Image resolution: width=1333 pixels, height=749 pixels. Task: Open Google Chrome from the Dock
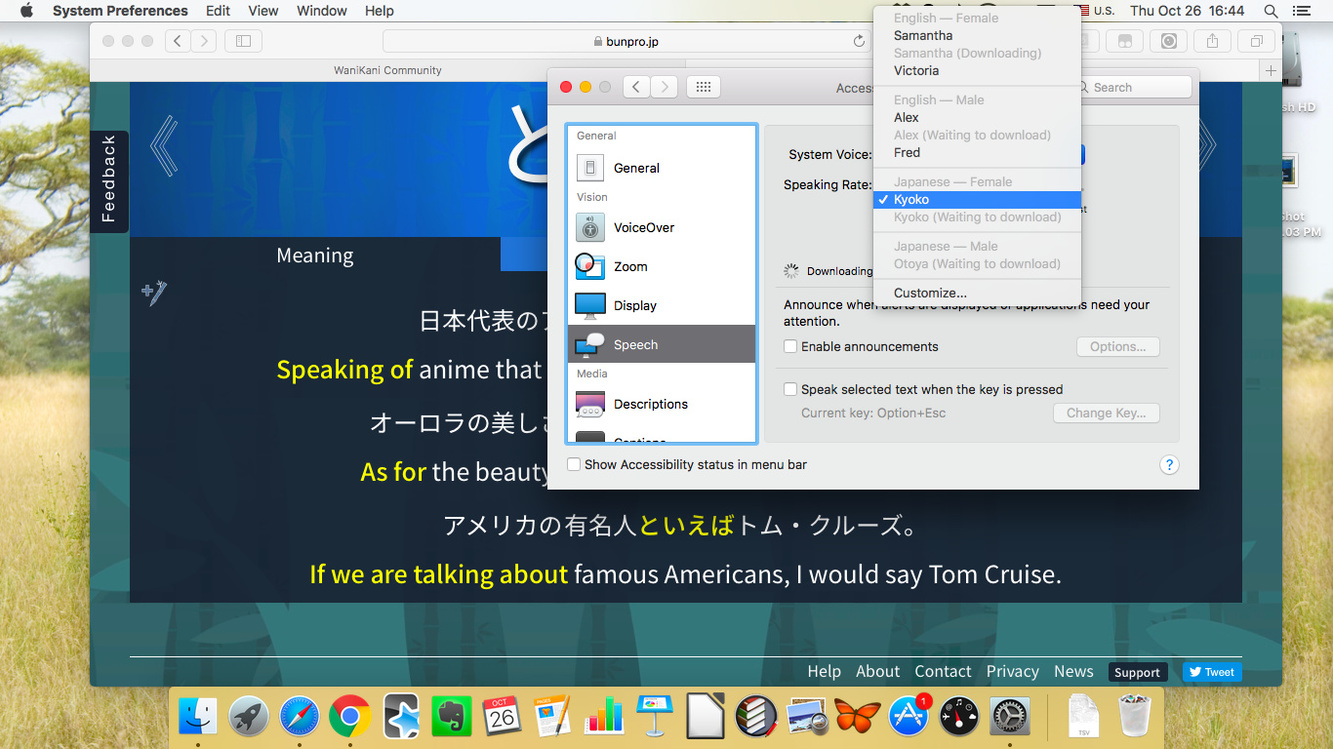(x=350, y=716)
